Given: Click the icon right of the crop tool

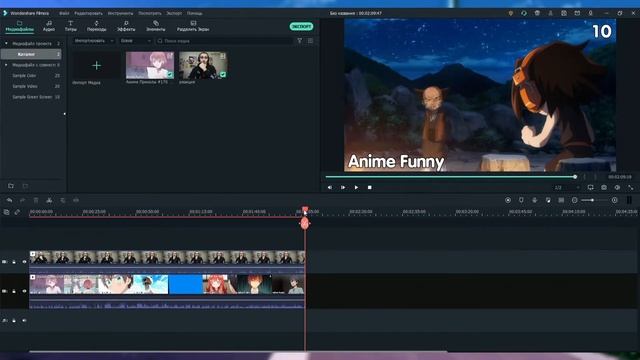Looking at the screenshot, I should tap(76, 200).
